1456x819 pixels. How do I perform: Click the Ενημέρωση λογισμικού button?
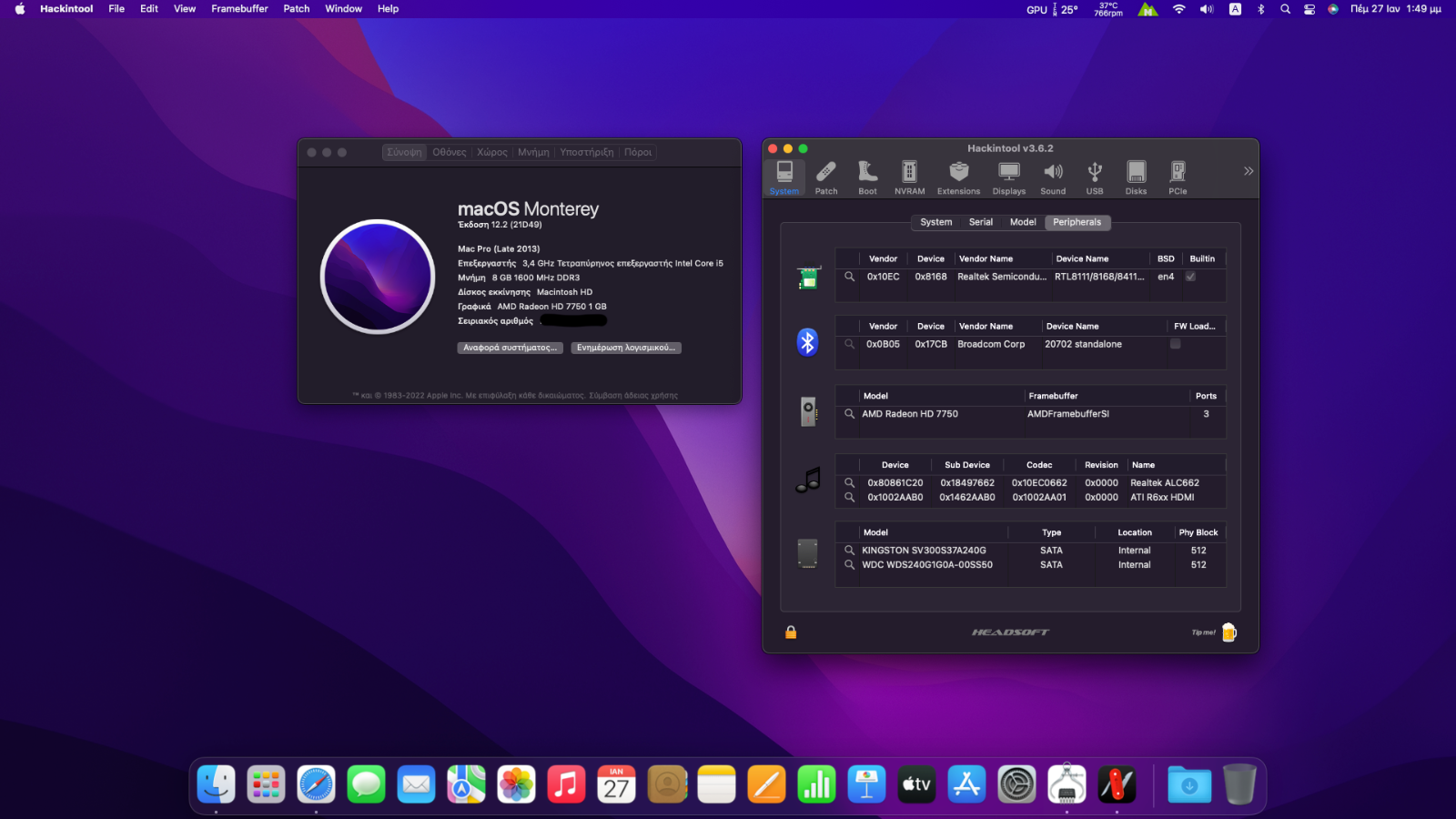[x=626, y=348]
